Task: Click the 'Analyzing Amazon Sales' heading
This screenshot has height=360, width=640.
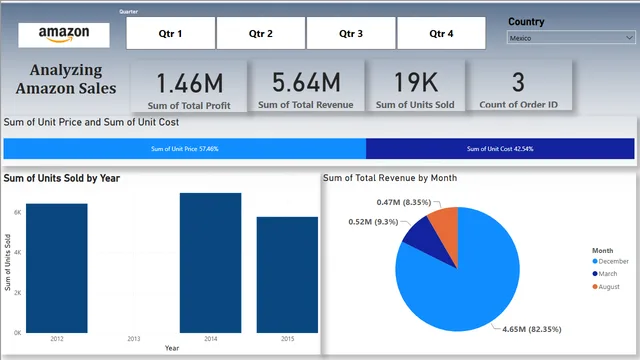Action: tap(66, 79)
